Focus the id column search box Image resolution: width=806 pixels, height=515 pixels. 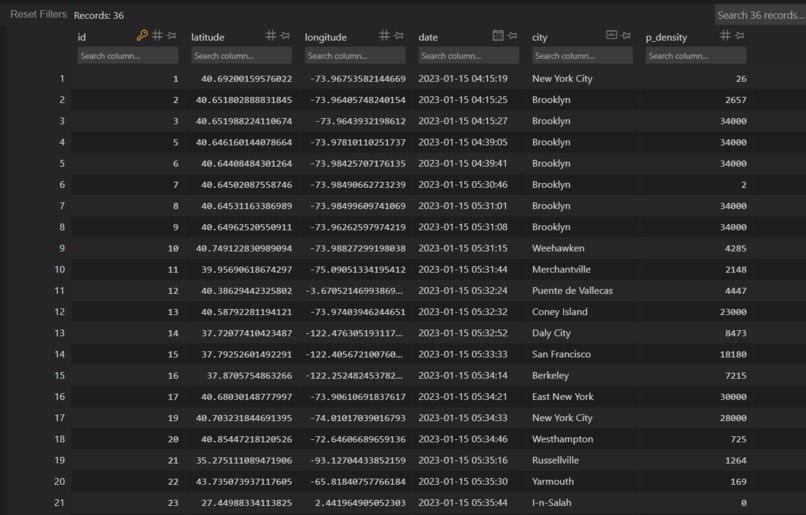128,56
